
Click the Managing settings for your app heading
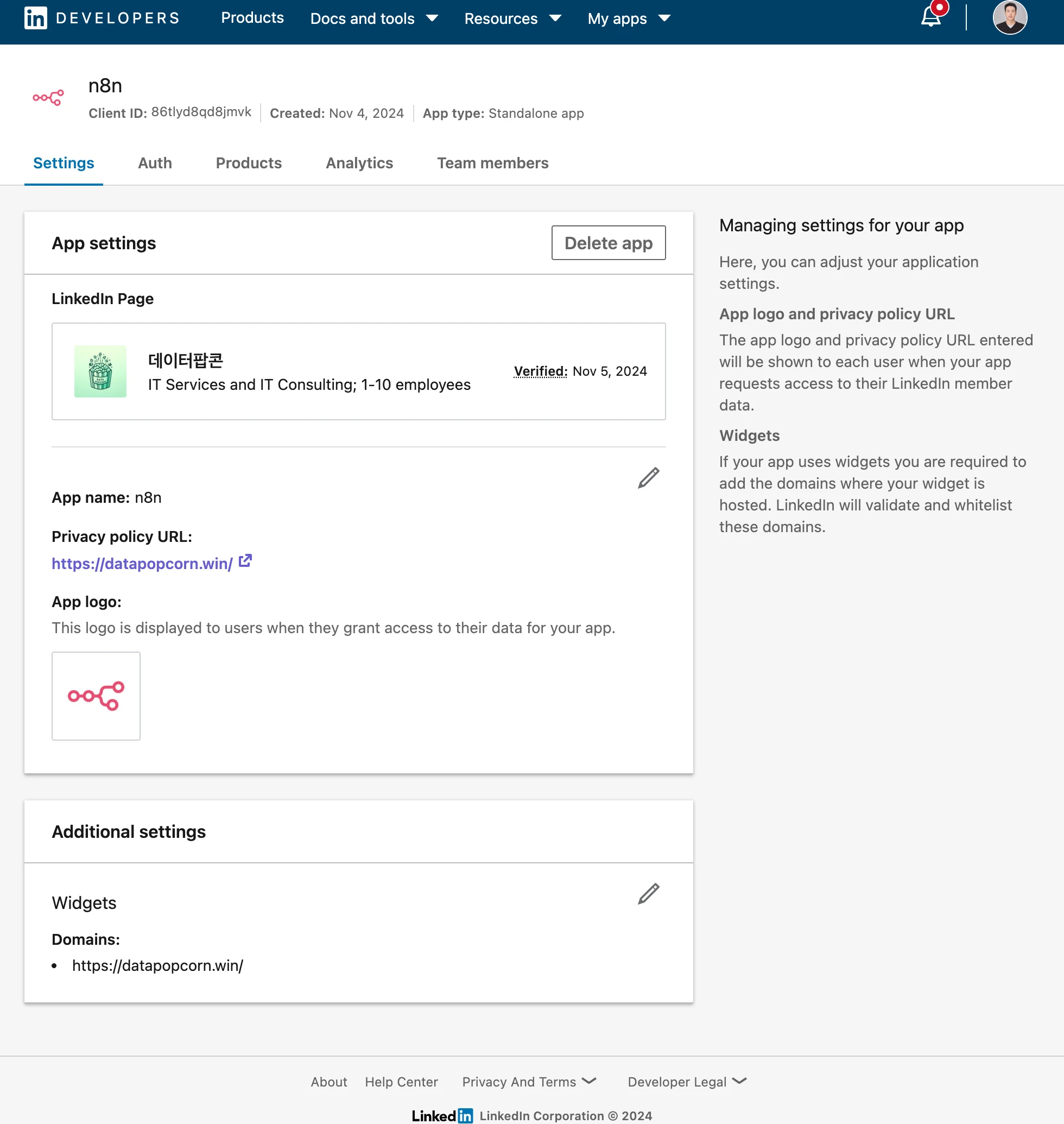pos(841,225)
